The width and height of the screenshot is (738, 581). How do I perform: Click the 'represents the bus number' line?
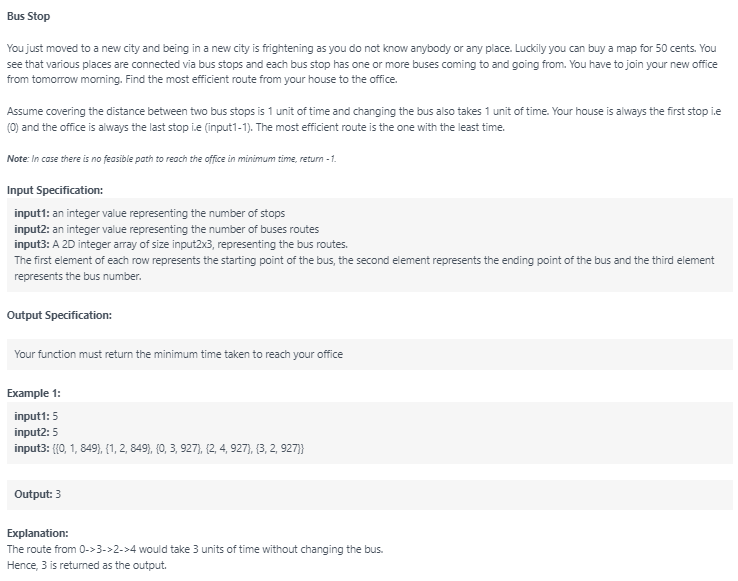point(78,276)
